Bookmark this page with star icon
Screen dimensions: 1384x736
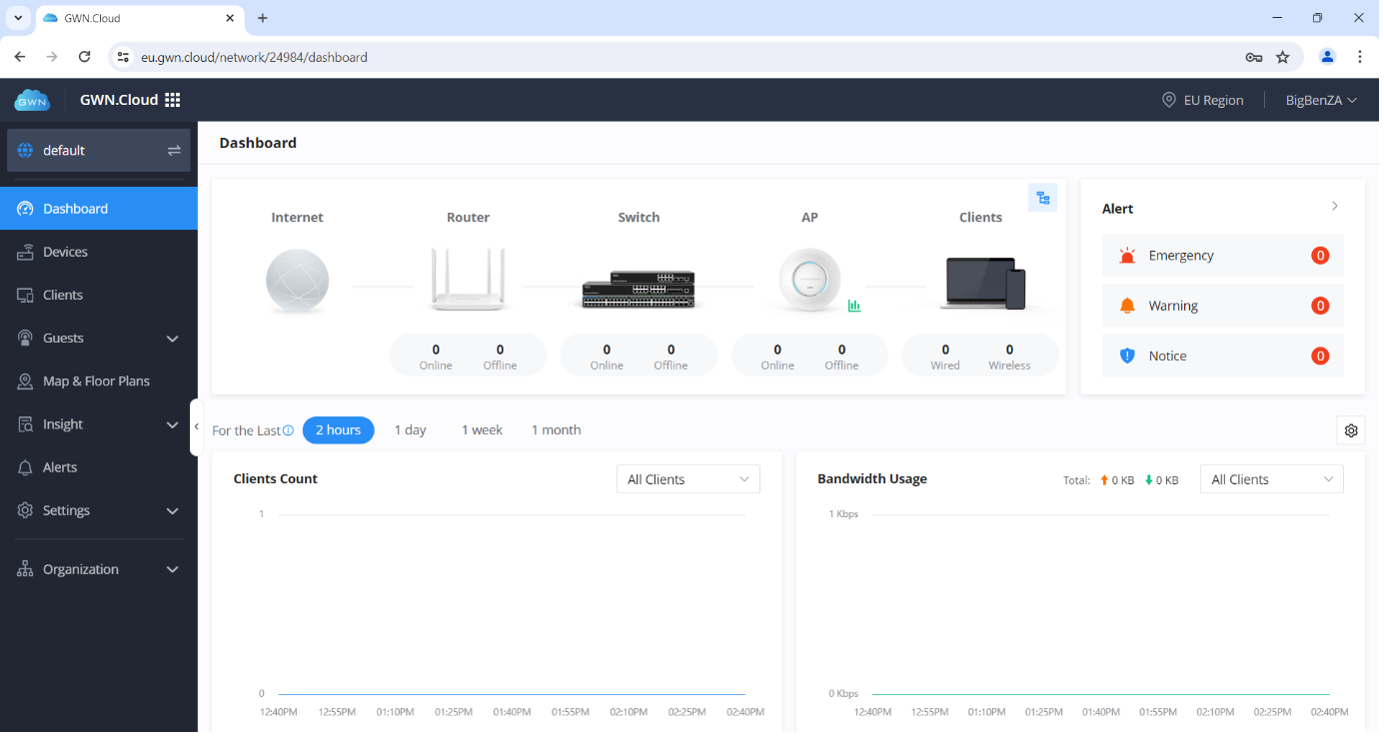1283,57
